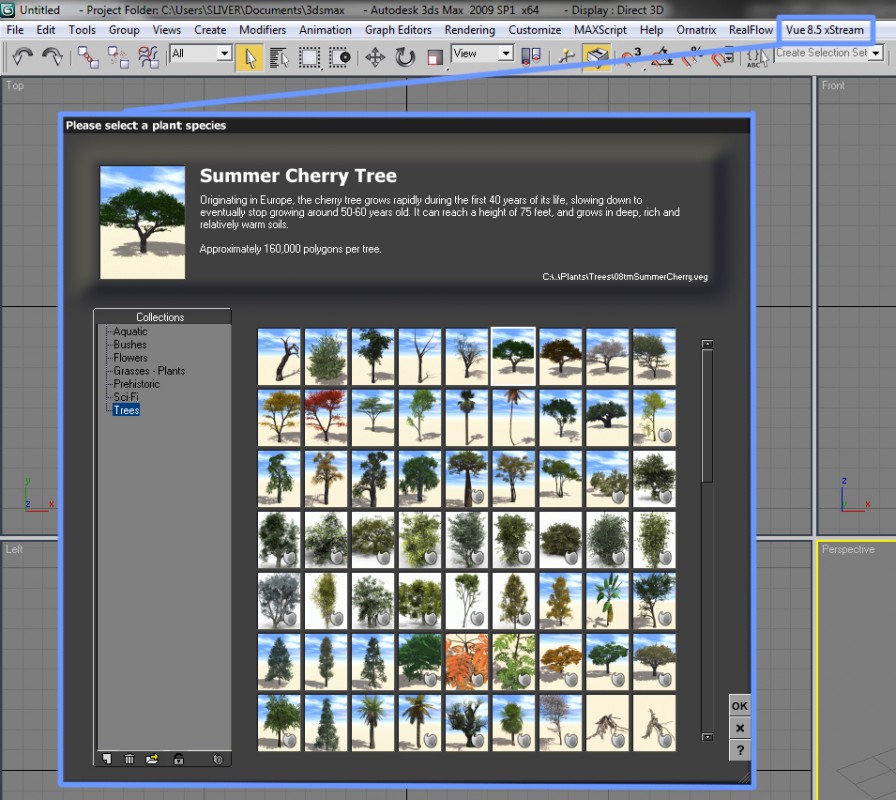
Task: Select the orange leaf close-up thumbnail
Action: click(x=467, y=662)
